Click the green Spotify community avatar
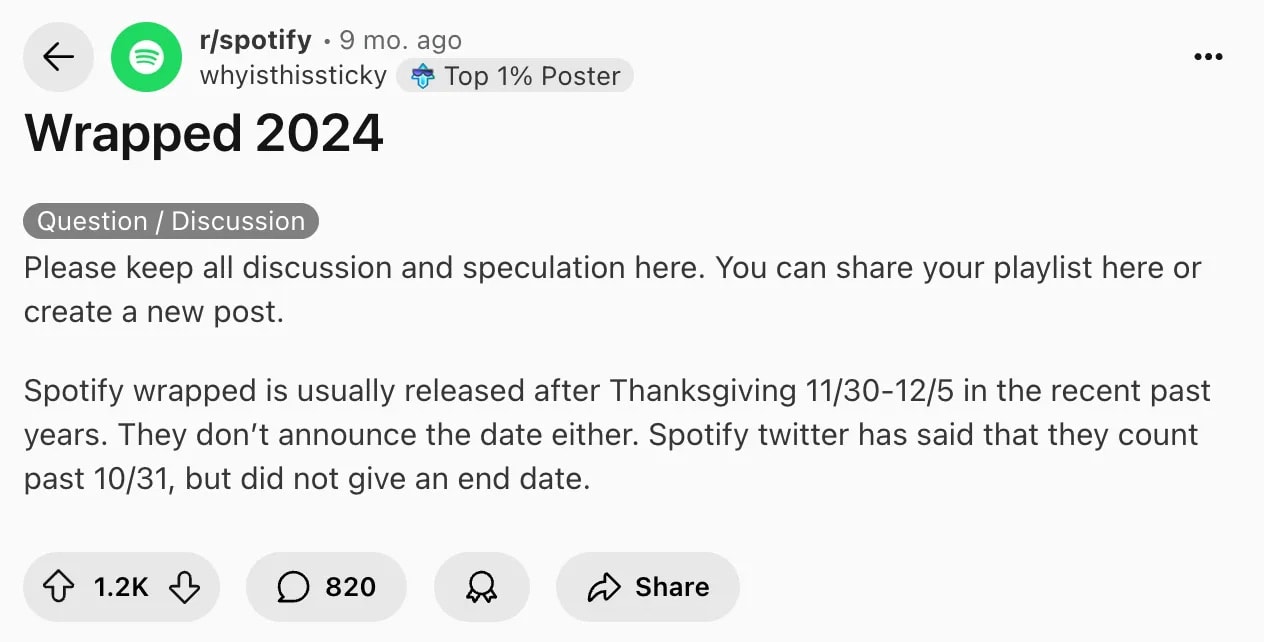Image resolution: width=1264 pixels, height=642 pixels. (146, 57)
